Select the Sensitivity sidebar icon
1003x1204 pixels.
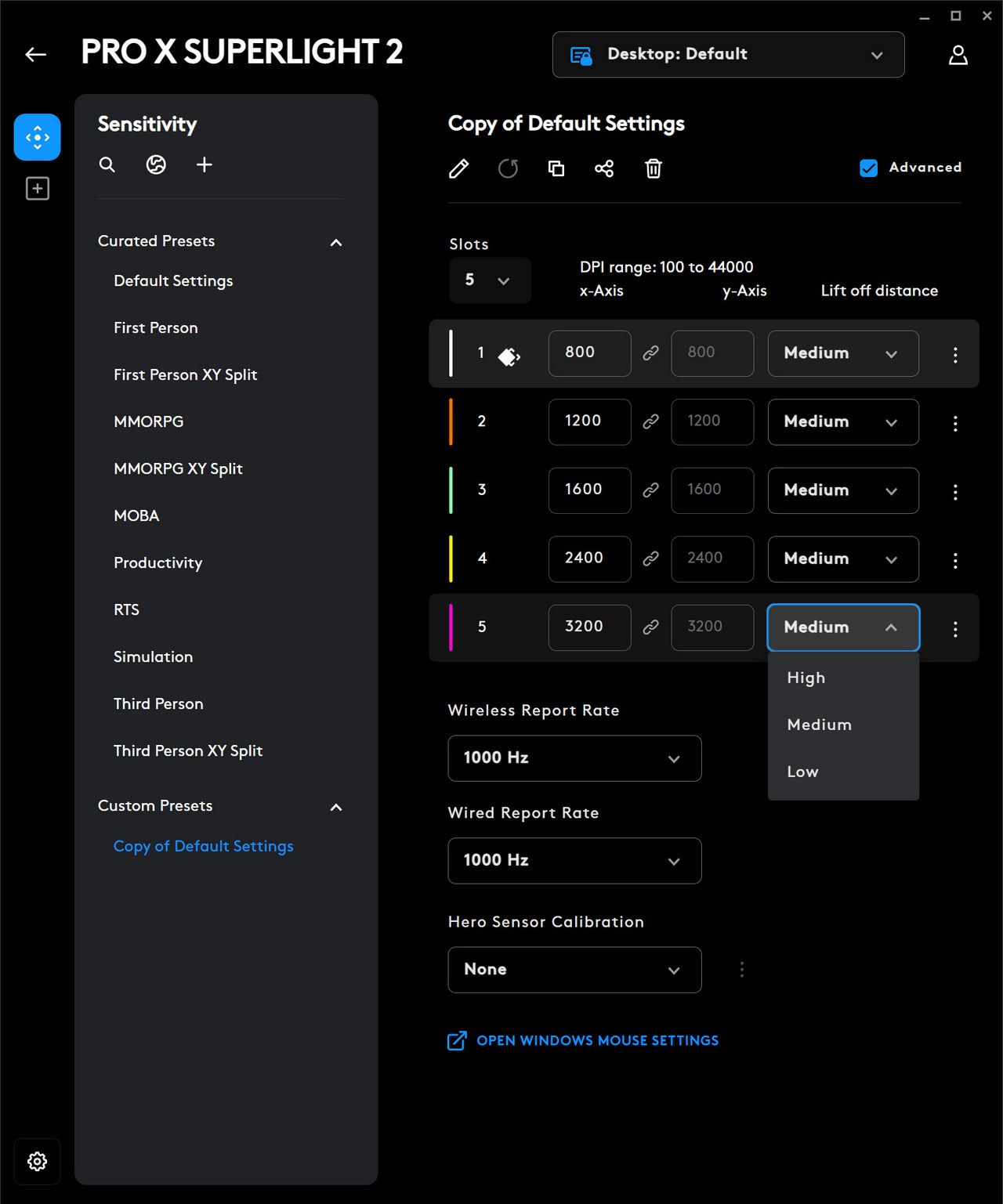click(37, 137)
